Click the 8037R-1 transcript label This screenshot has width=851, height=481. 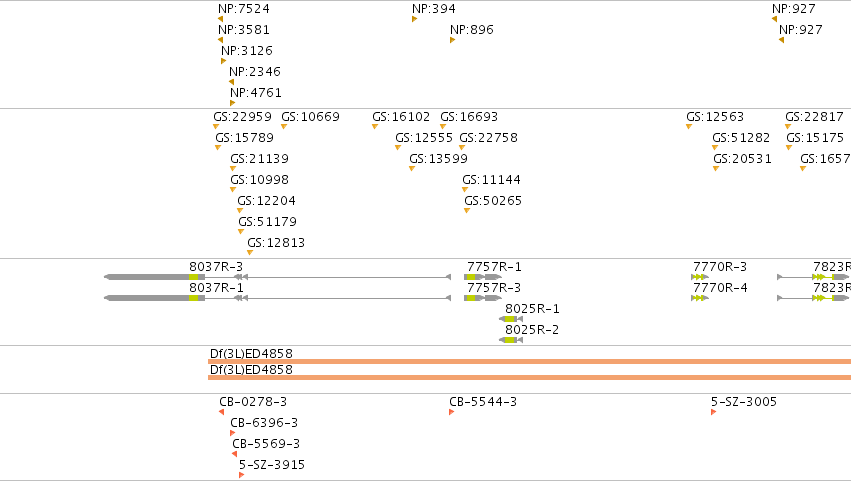[x=216, y=288]
